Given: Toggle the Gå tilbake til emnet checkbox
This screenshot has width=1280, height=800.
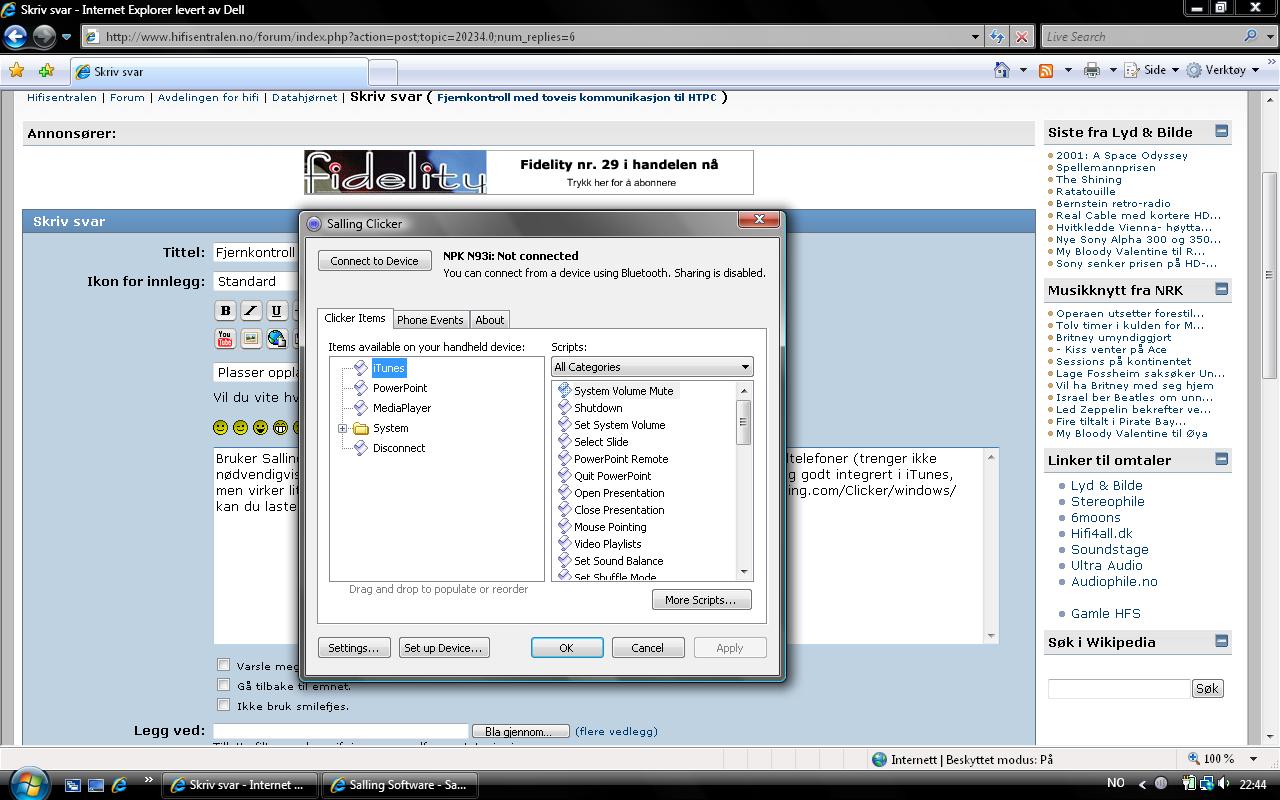Looking at the screenshot, I should (224, 685).
